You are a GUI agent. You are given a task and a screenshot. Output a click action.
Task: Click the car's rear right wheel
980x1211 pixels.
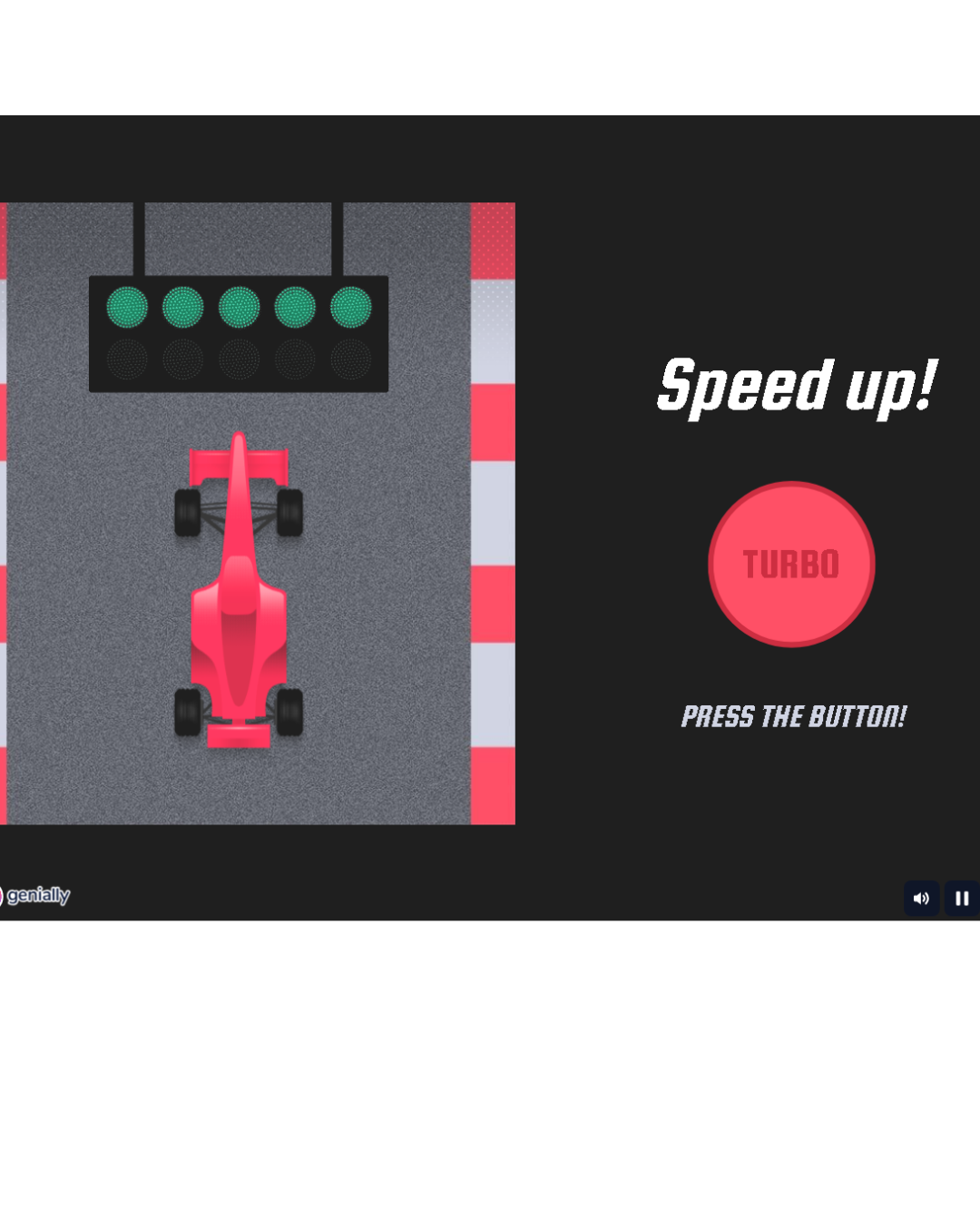[x=289, y=711]
